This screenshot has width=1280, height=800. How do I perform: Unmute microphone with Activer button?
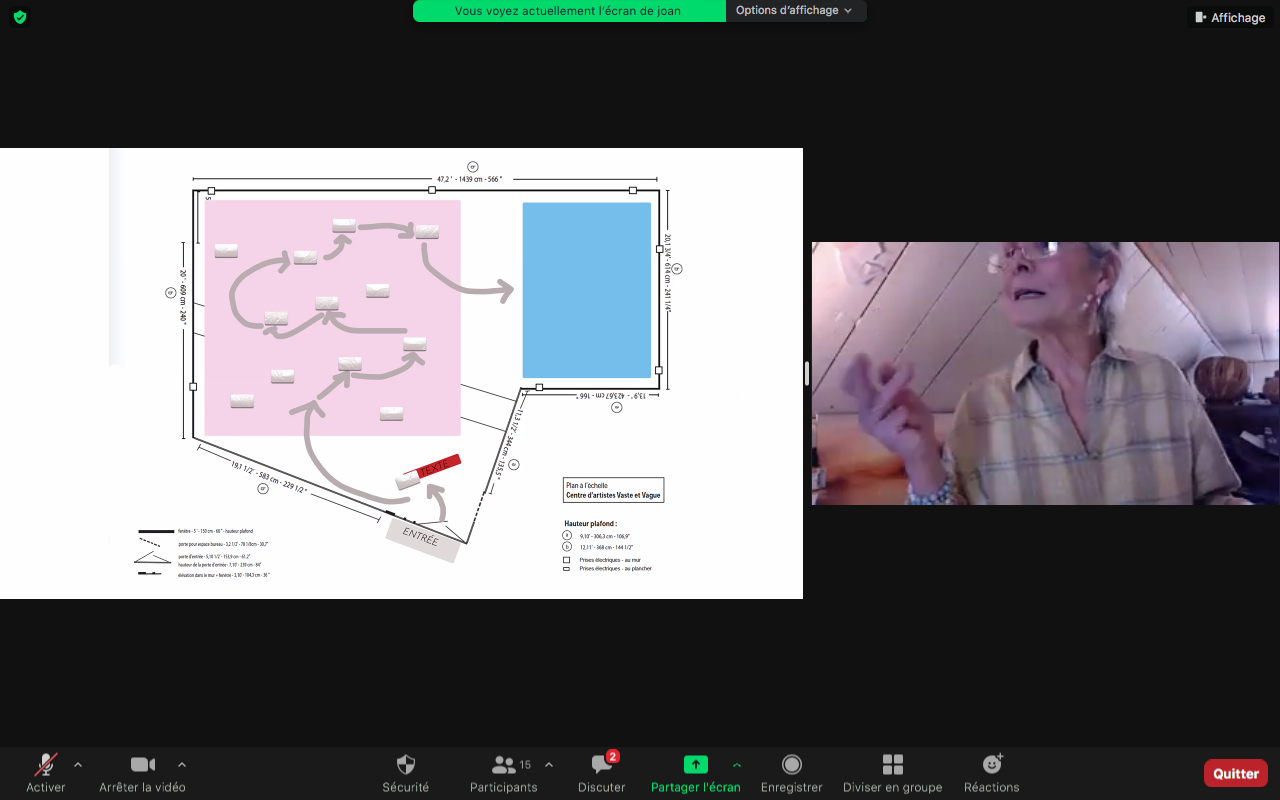point(46,772)
